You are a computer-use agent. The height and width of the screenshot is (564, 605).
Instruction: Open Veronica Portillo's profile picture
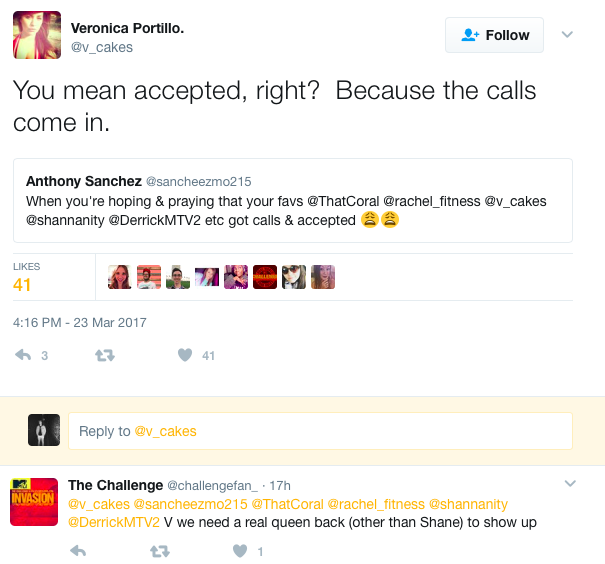tap(37, 35)
